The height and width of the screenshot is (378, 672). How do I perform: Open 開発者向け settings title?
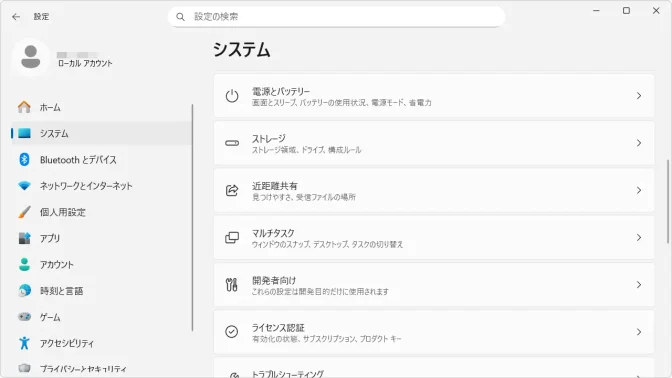274,280
